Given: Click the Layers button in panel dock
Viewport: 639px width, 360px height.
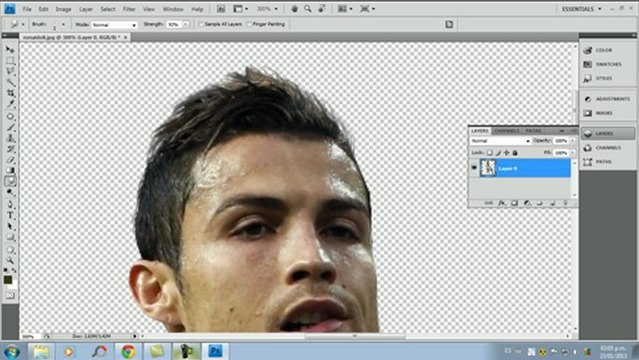Looking at the screenshot, I should (607, 133).
